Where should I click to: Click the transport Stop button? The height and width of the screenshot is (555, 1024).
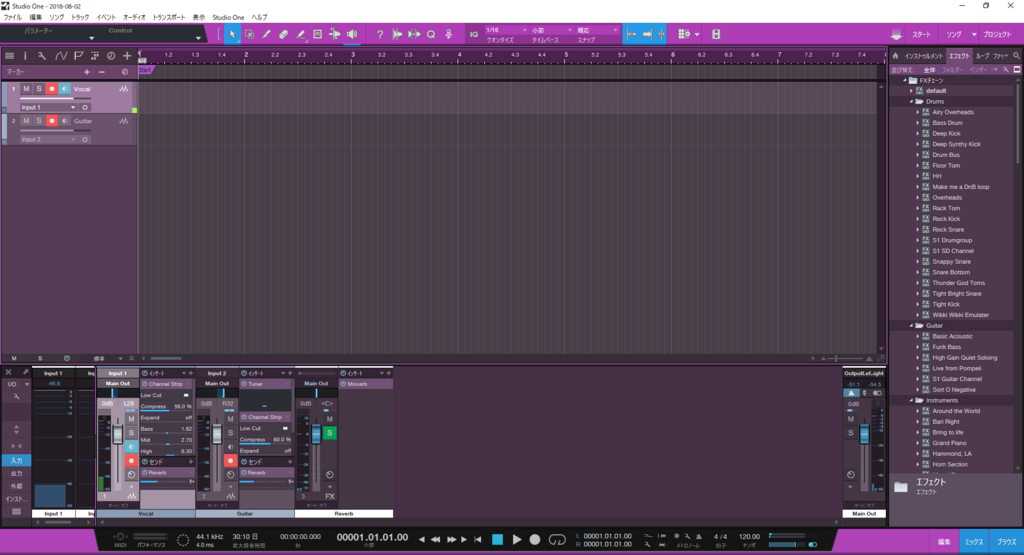[x=498, y=539]
